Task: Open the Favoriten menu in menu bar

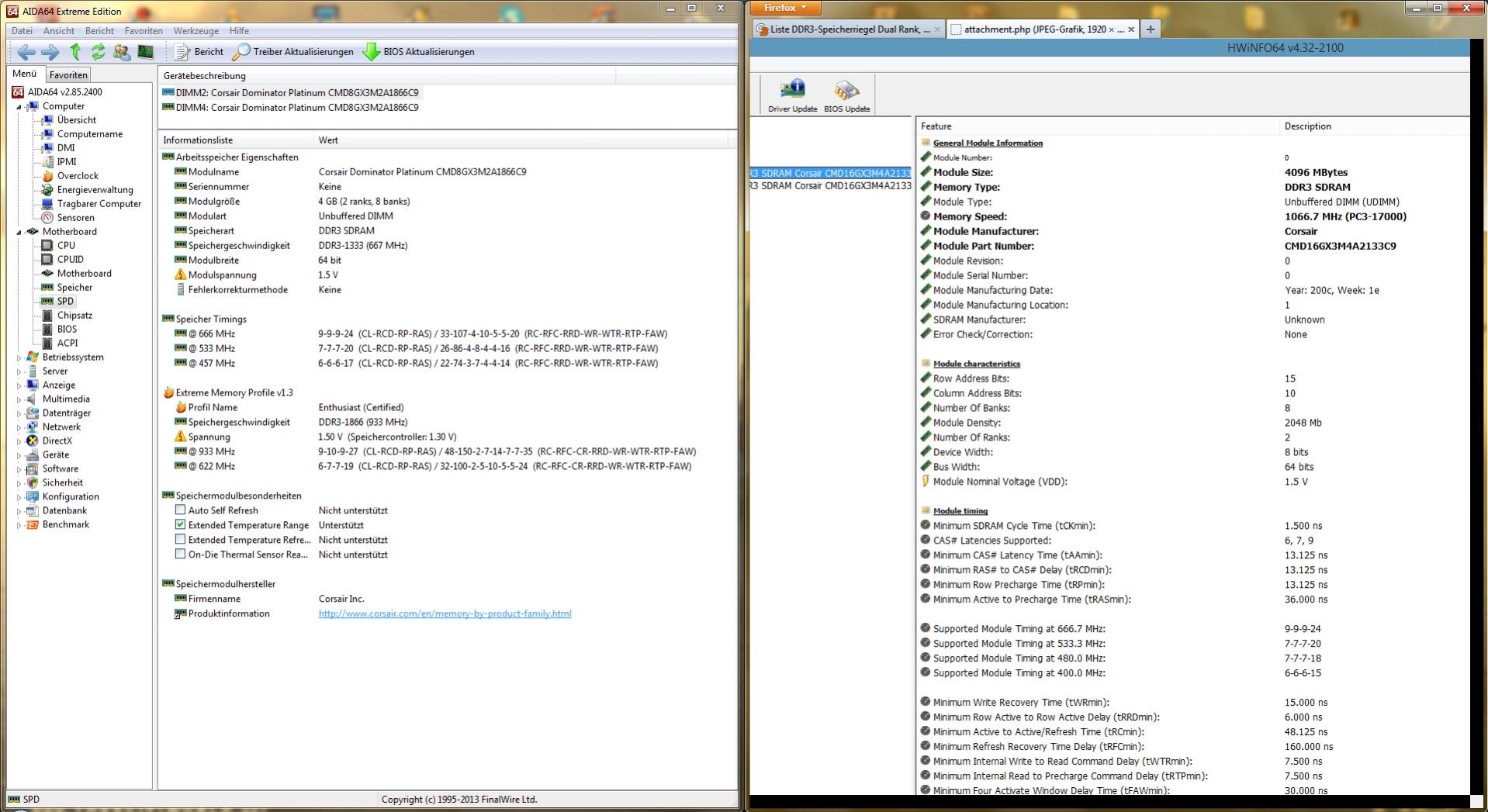Action: [144, 31]
